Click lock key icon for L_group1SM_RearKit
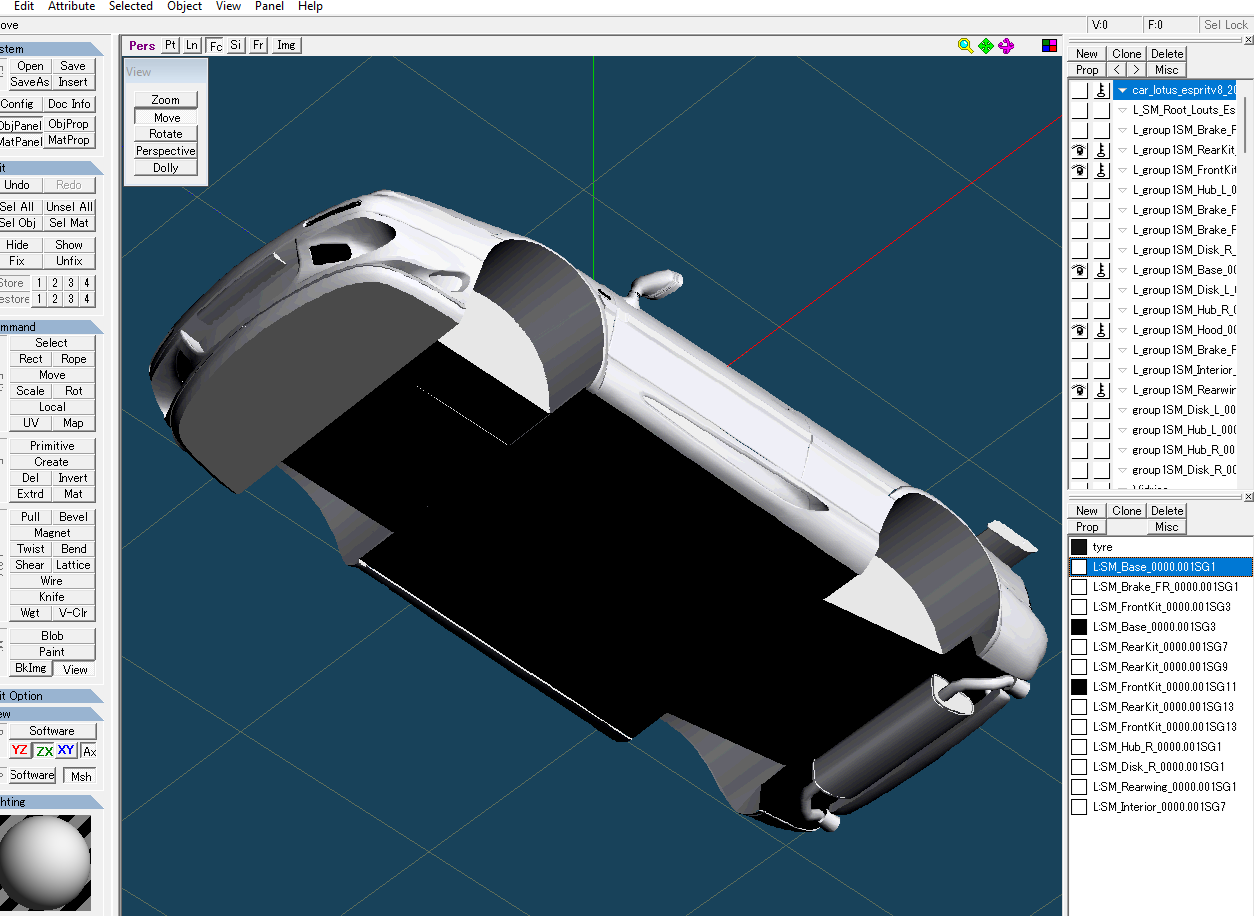This screenshot has width=1254, height=916. 1101,150
